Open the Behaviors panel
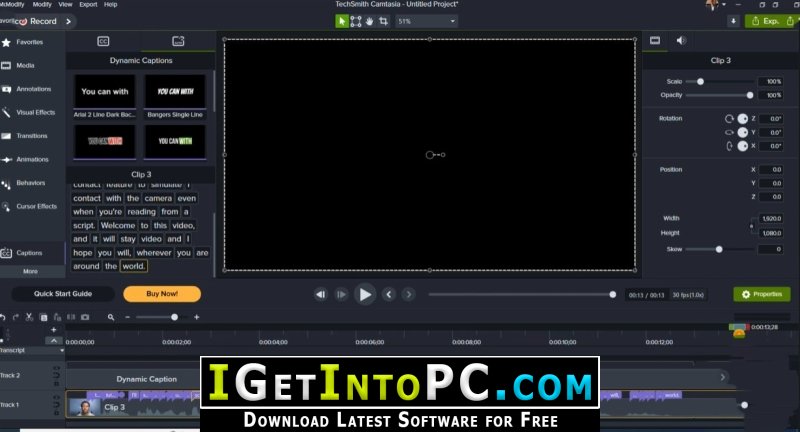Screen dimensions: 800x432 pyautogui.click(x=31, y=183)
